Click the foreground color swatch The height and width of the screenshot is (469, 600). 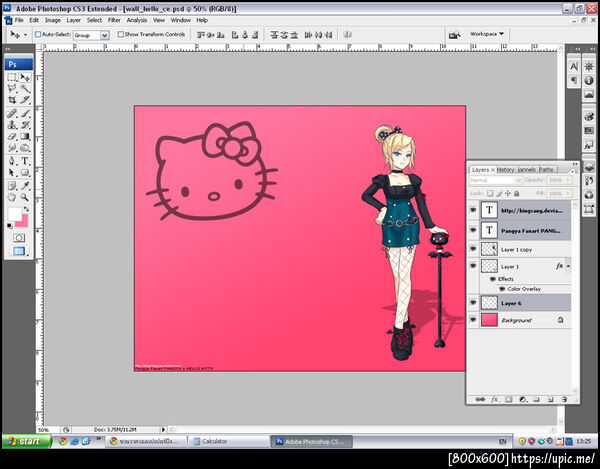15,214
